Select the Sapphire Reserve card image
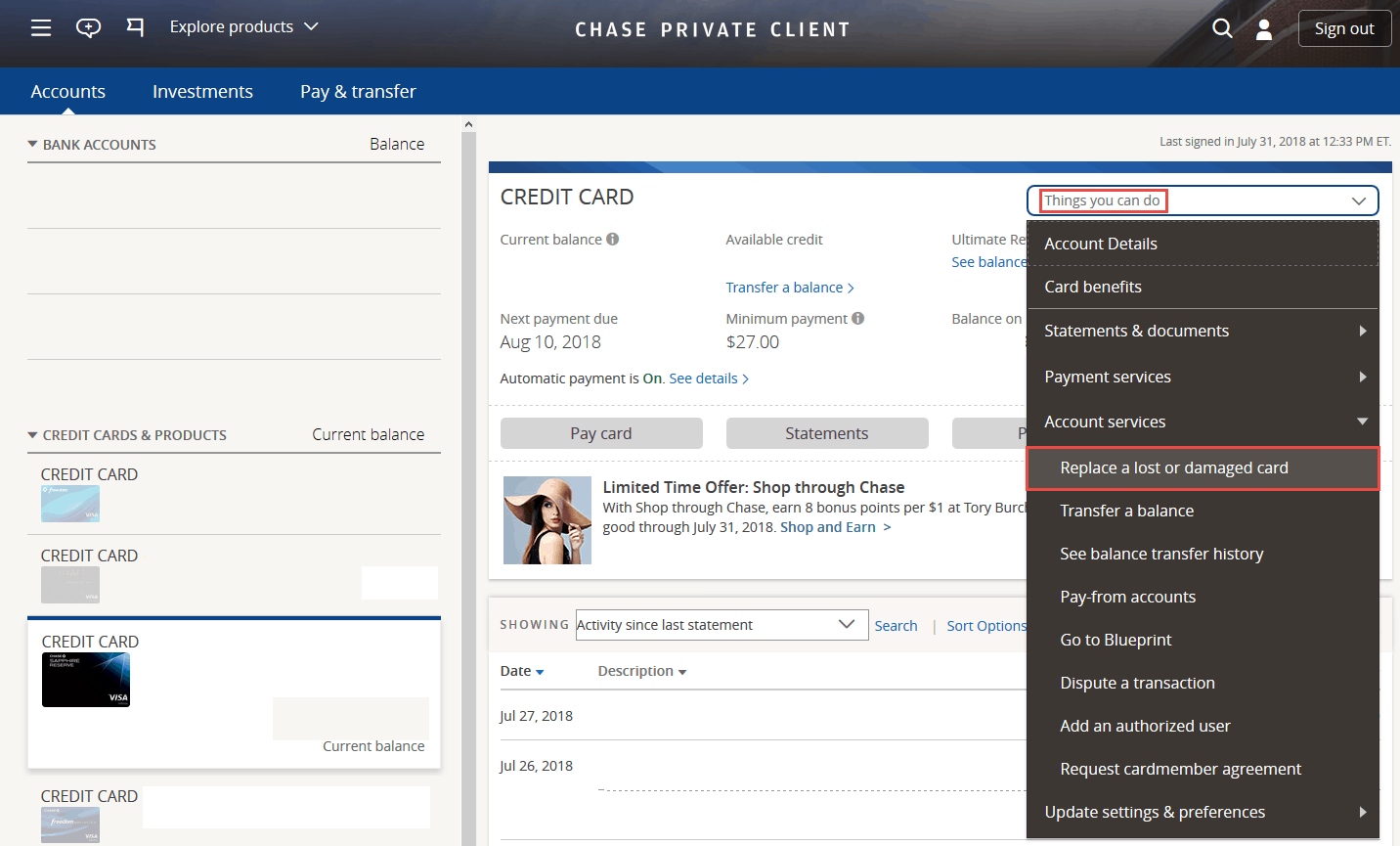The image size is (1400, 846). point(86,680)
